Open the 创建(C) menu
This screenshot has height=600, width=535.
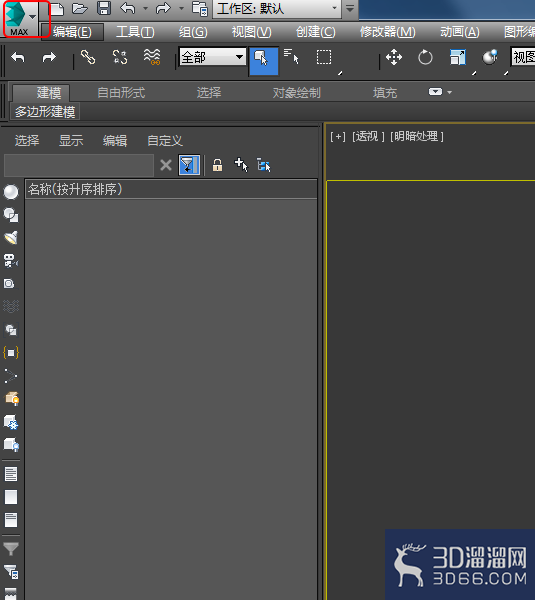(x=315, y=32)
